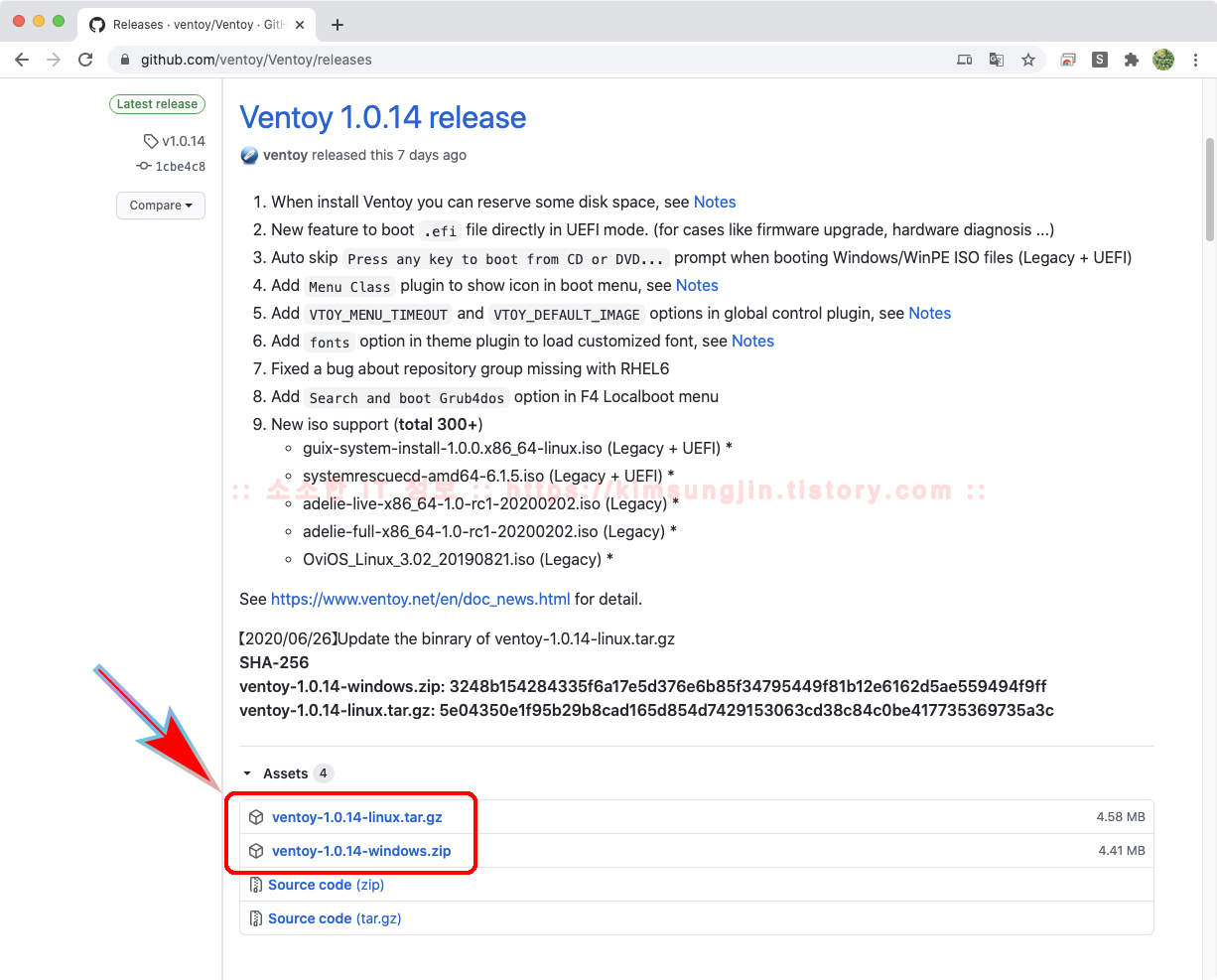The image size is (1217, 980).
Task: Open the user profile avatar
Action: [1163, 60]
